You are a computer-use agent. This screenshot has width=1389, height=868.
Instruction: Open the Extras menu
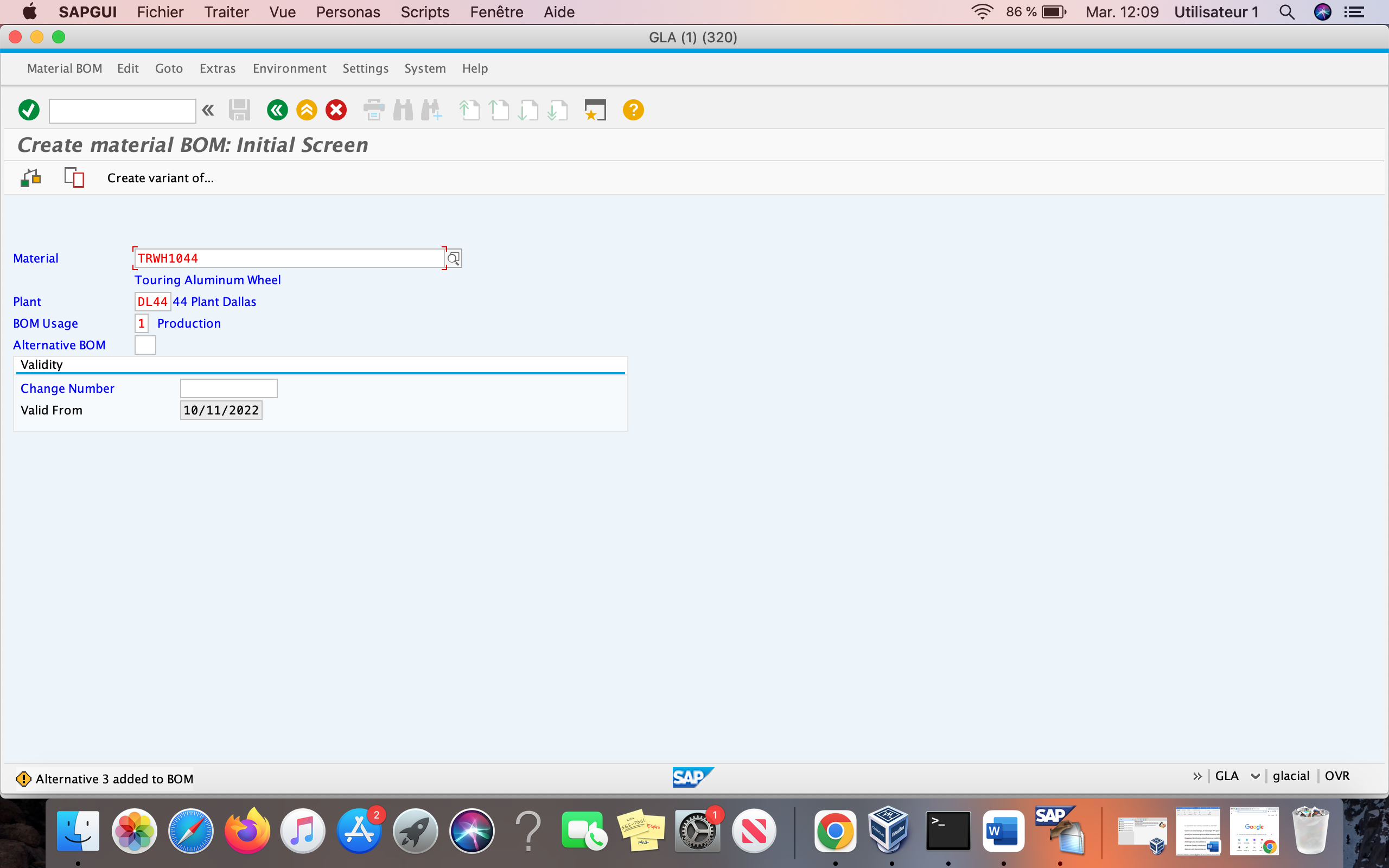pyautogui.click(x=218, y=68)
